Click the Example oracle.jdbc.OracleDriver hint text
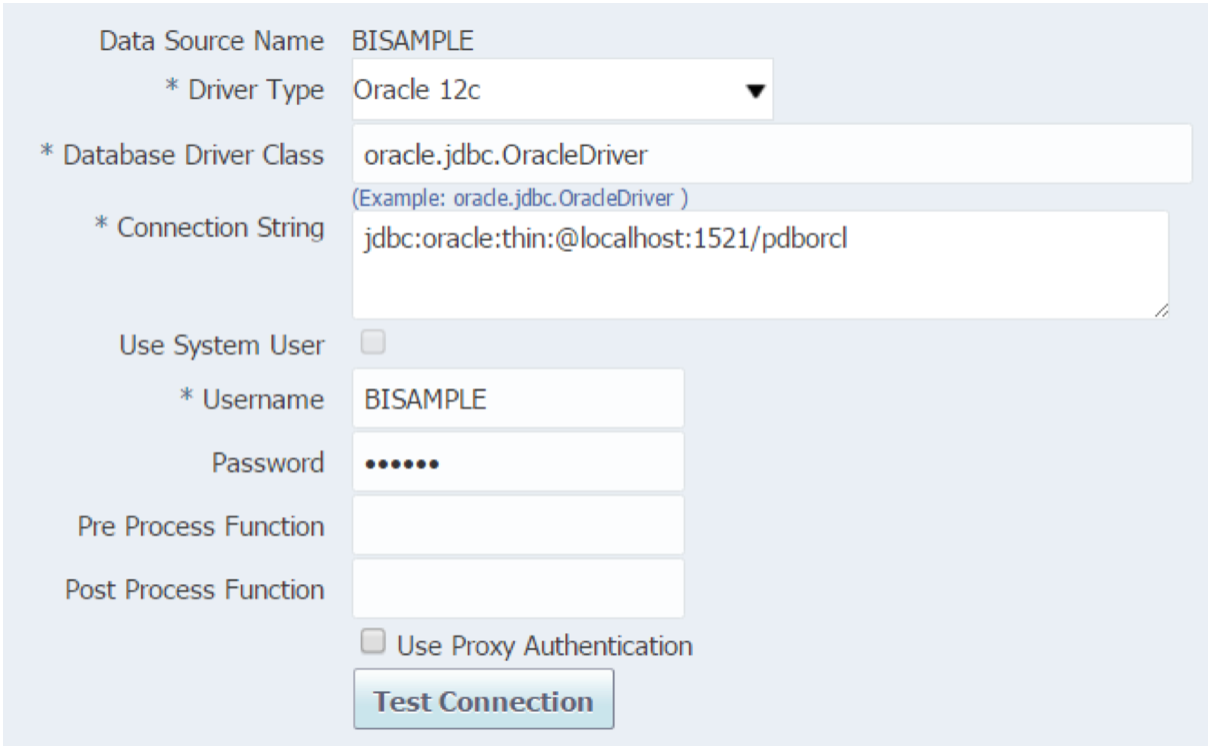The image size is (1210, 746). tap(519, 197)
